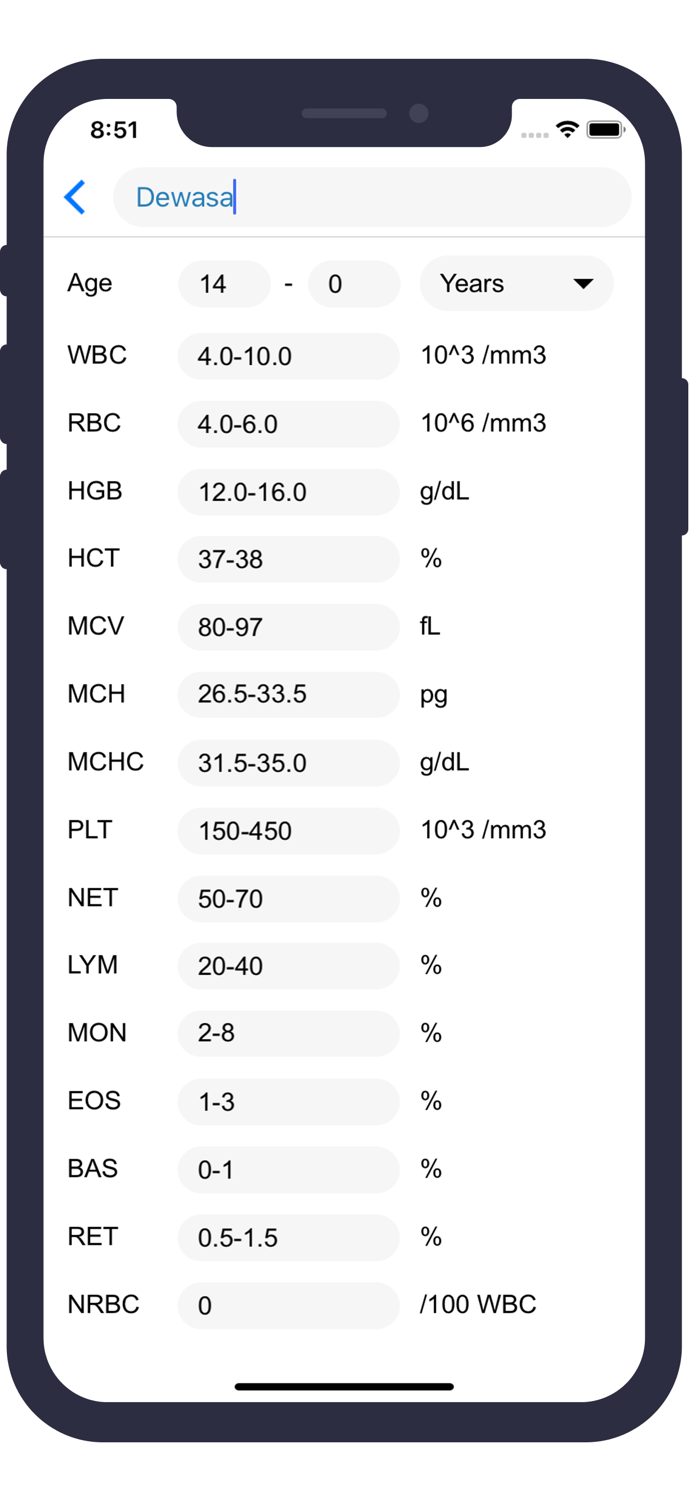Click the HCT range 37-38
Image resolution: width=693 pixels, height=1500 pixels.
[288, 560]
